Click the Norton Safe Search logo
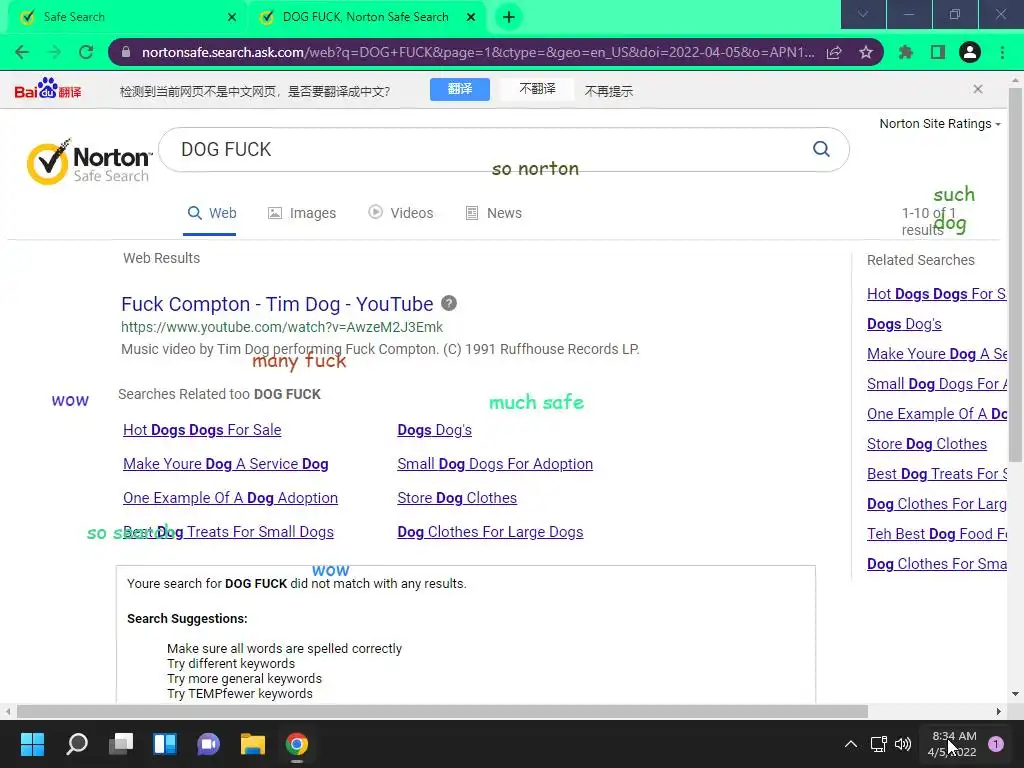The width and height of the screenshot is (1024, 768). click(88, 162)
